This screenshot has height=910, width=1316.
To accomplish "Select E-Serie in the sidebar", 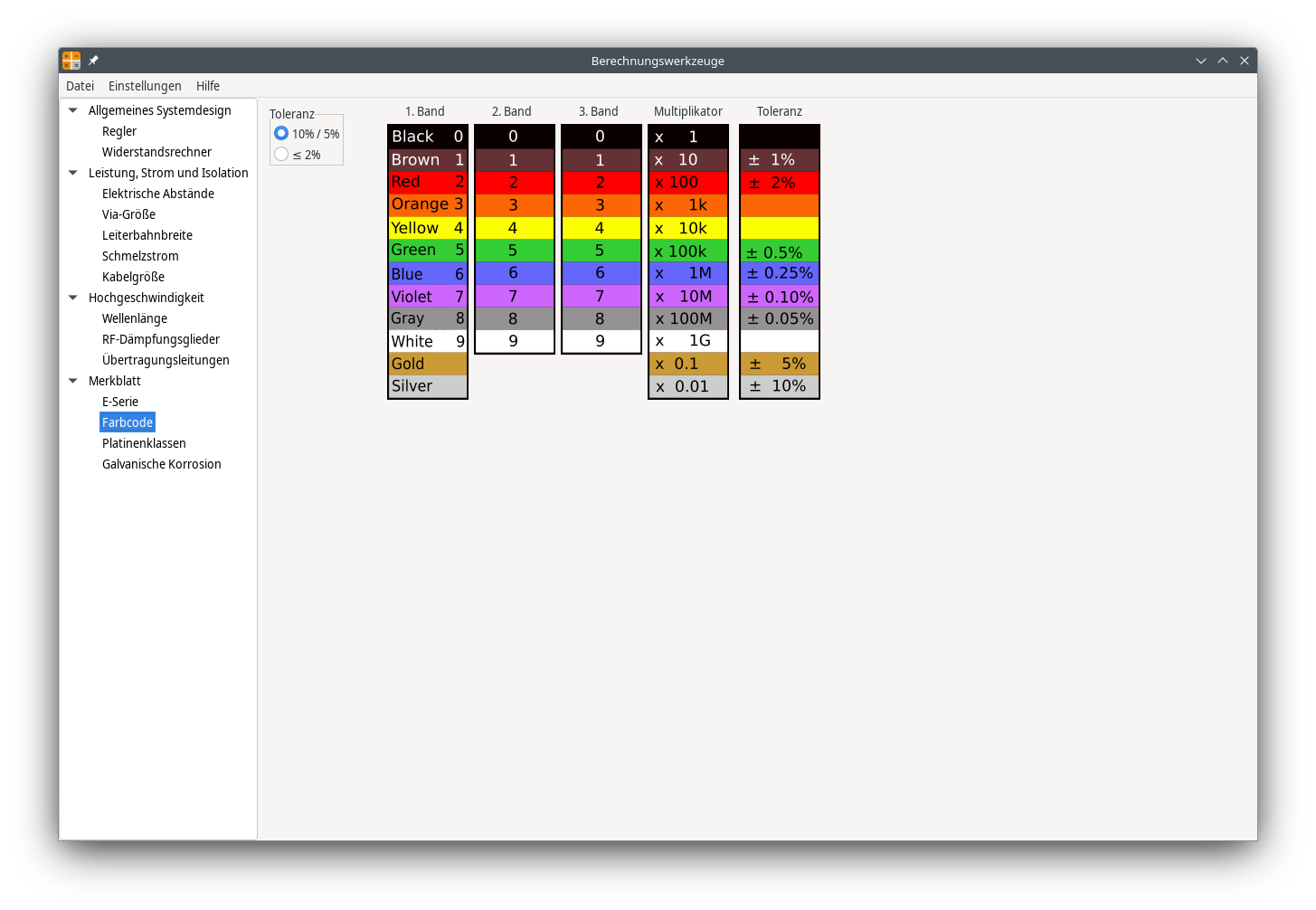I will point(120,402).
